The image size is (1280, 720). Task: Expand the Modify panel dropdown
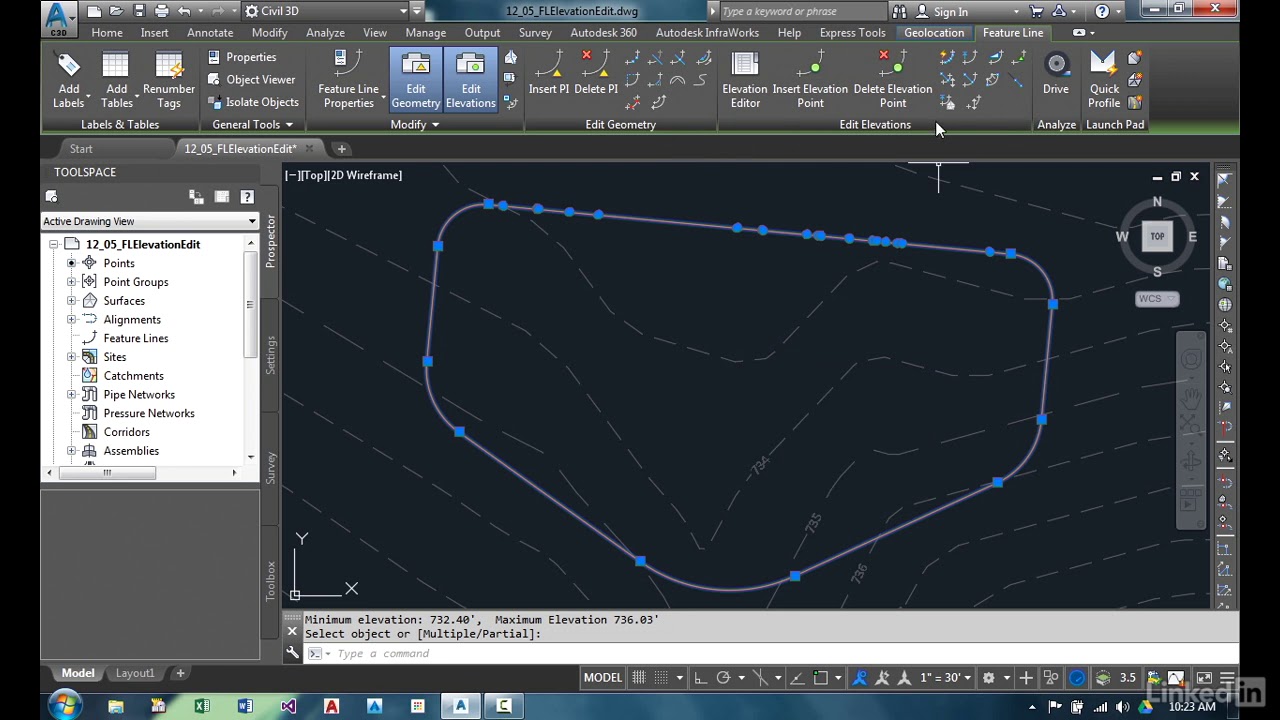[x=414, y=125]
